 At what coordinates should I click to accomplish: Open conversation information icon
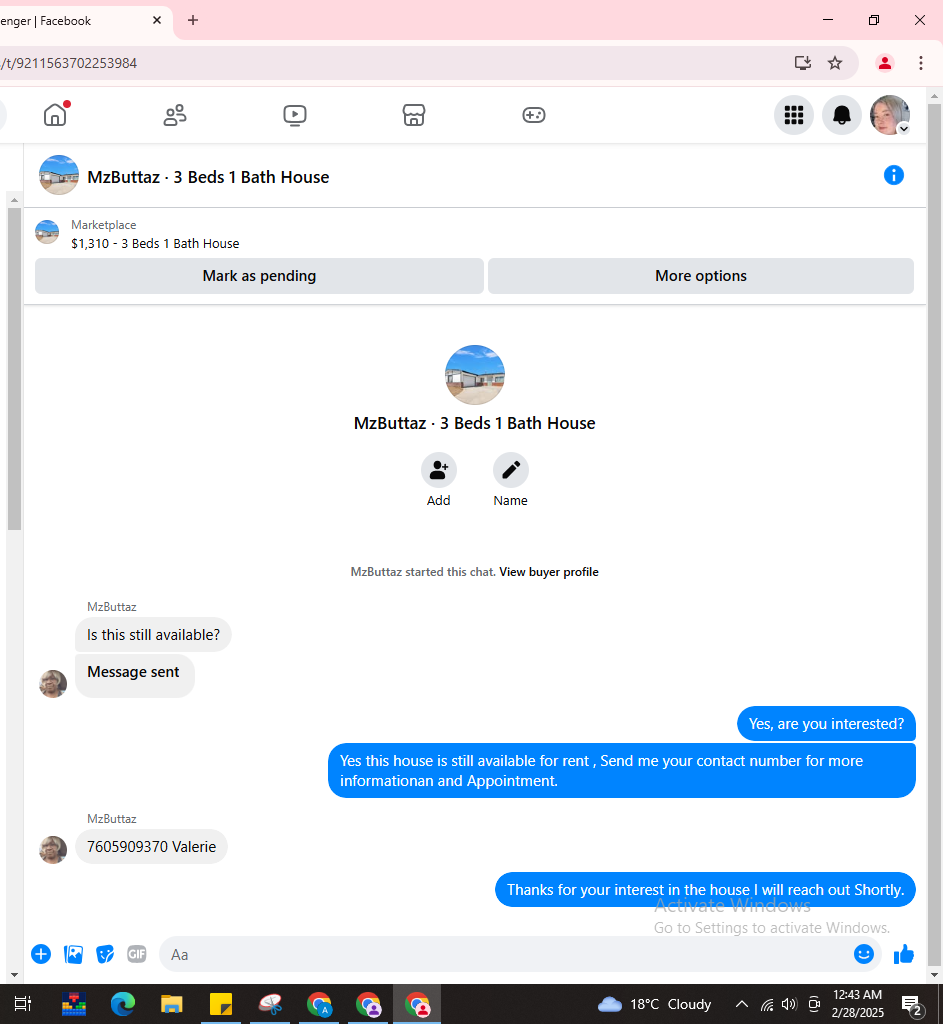pyautogui.click(x=893, y=175)
